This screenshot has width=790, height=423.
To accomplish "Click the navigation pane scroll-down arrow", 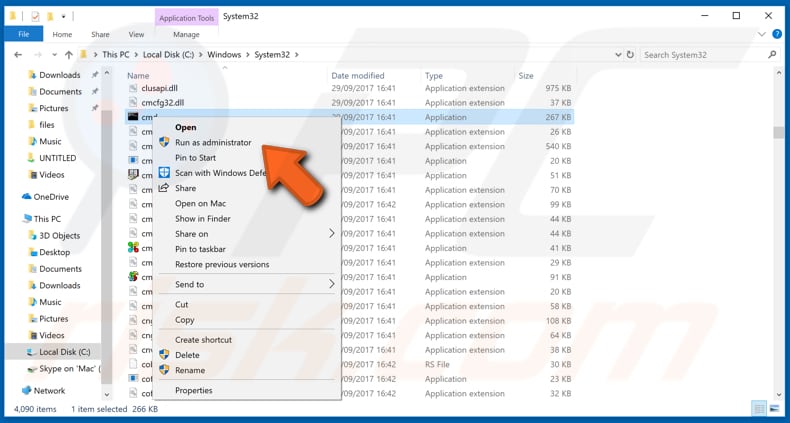I will pyautogui.click(x=106, y=395).
